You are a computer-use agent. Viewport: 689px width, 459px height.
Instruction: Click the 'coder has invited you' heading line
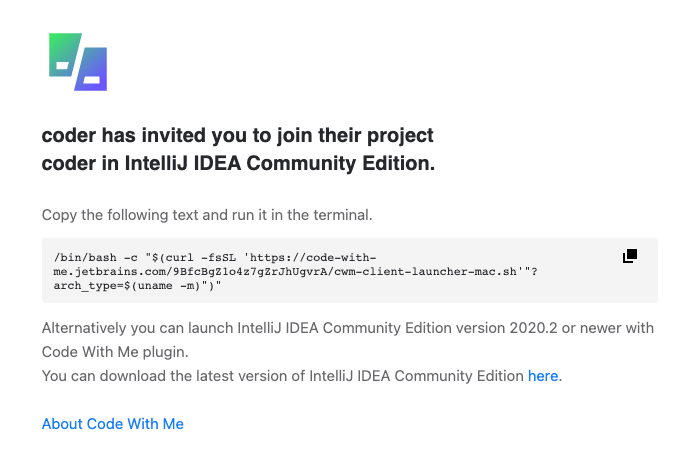(x=238, y=135)
